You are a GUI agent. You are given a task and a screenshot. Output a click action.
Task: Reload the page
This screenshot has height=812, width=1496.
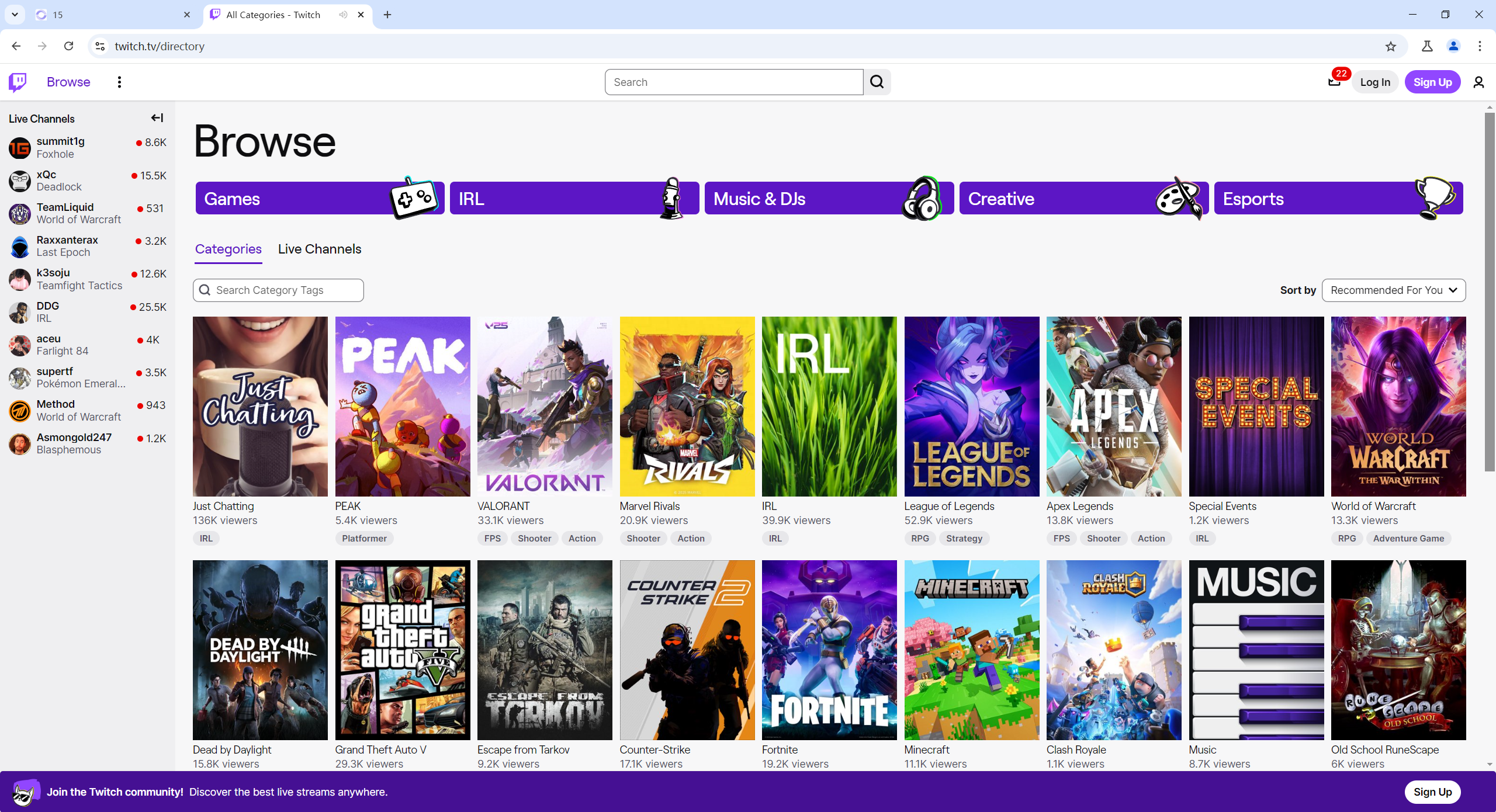[68, 46]
